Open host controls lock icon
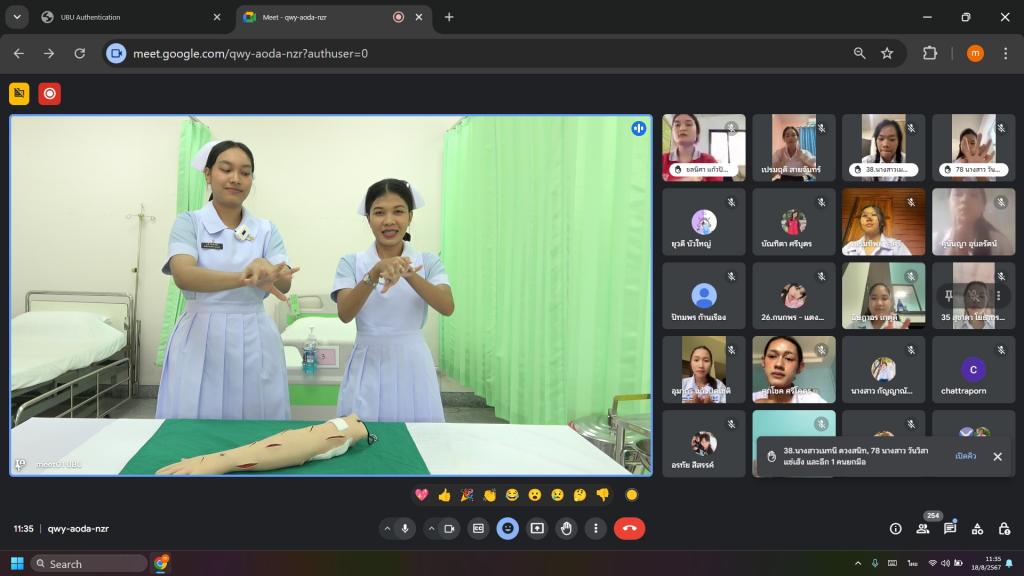The width and height of the screenshot is (1024, 576). [x=1004, y=528]
